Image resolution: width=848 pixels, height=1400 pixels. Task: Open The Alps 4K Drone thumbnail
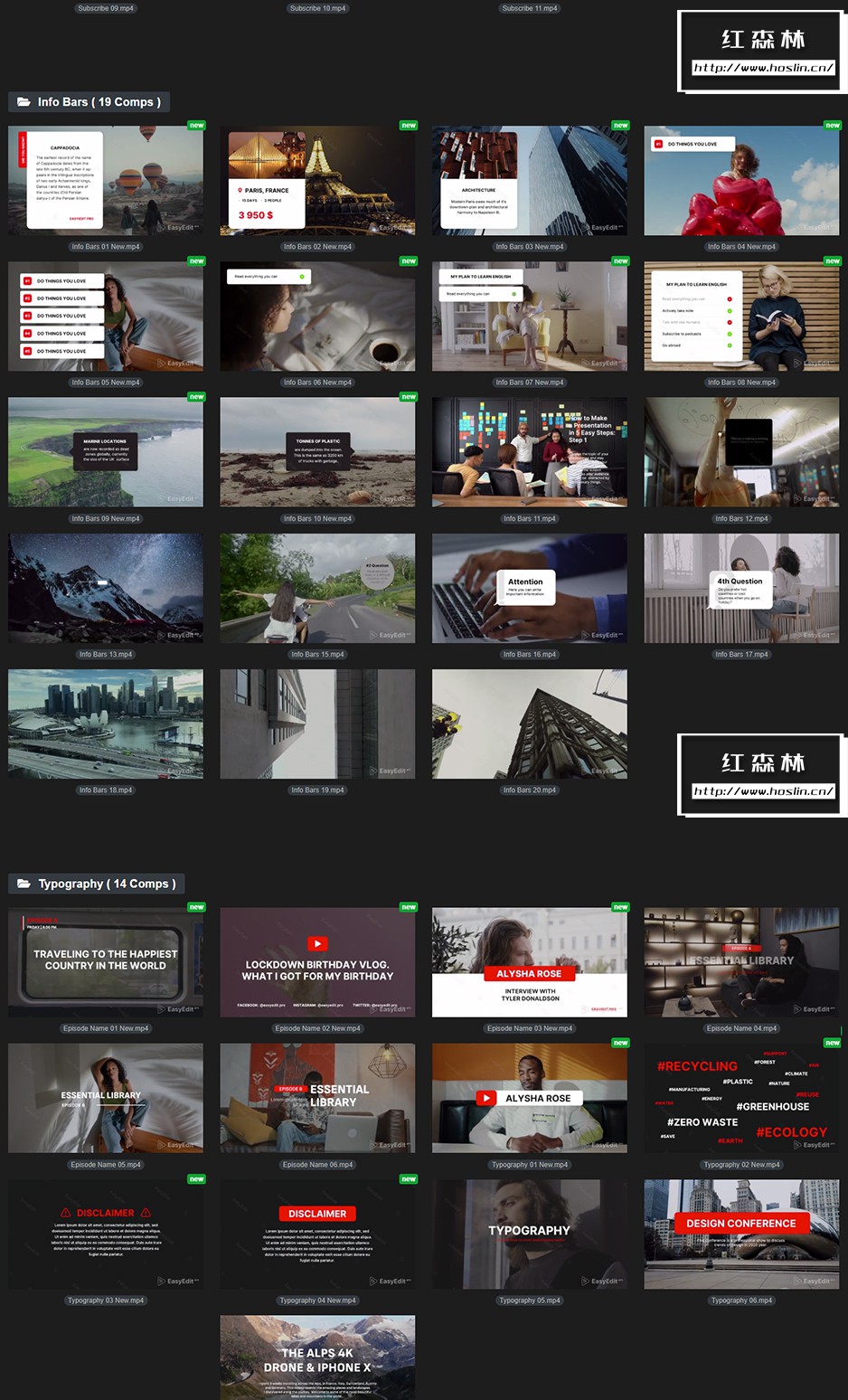[317, 1357]
